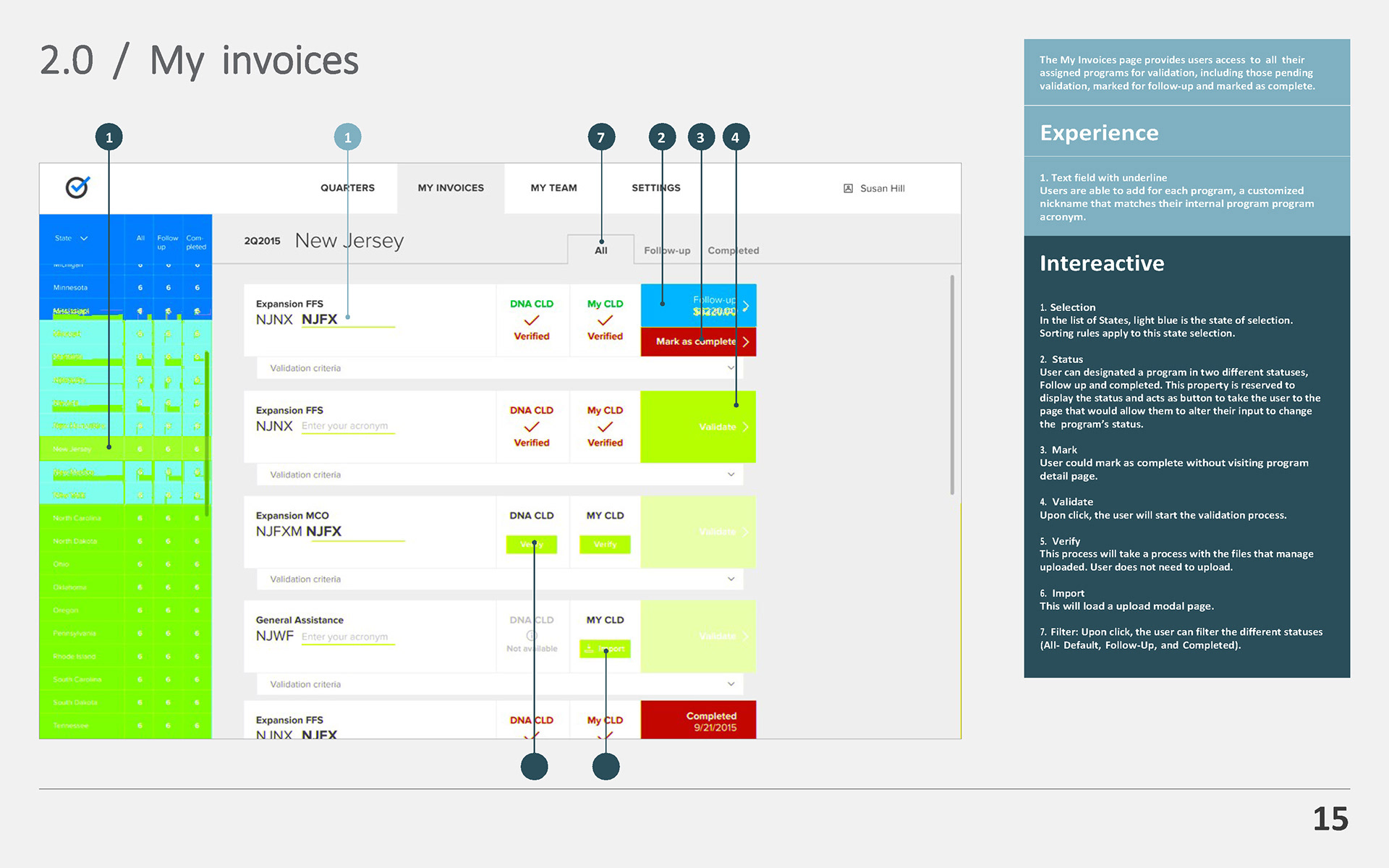Click the Import button under MY CLD
The width and height of the screenshot is (1389, 868).
tap(605, 649)
